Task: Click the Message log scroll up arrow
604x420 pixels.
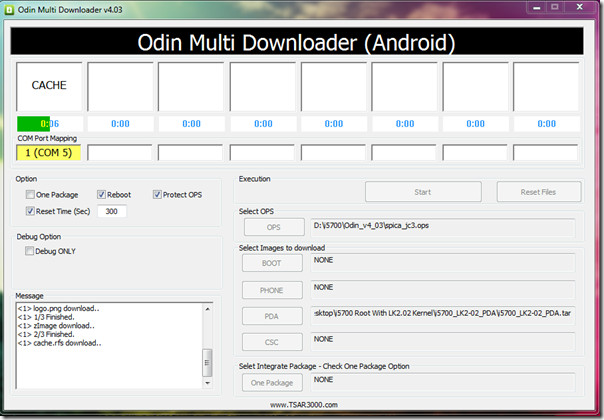Action: coord(208,309)
